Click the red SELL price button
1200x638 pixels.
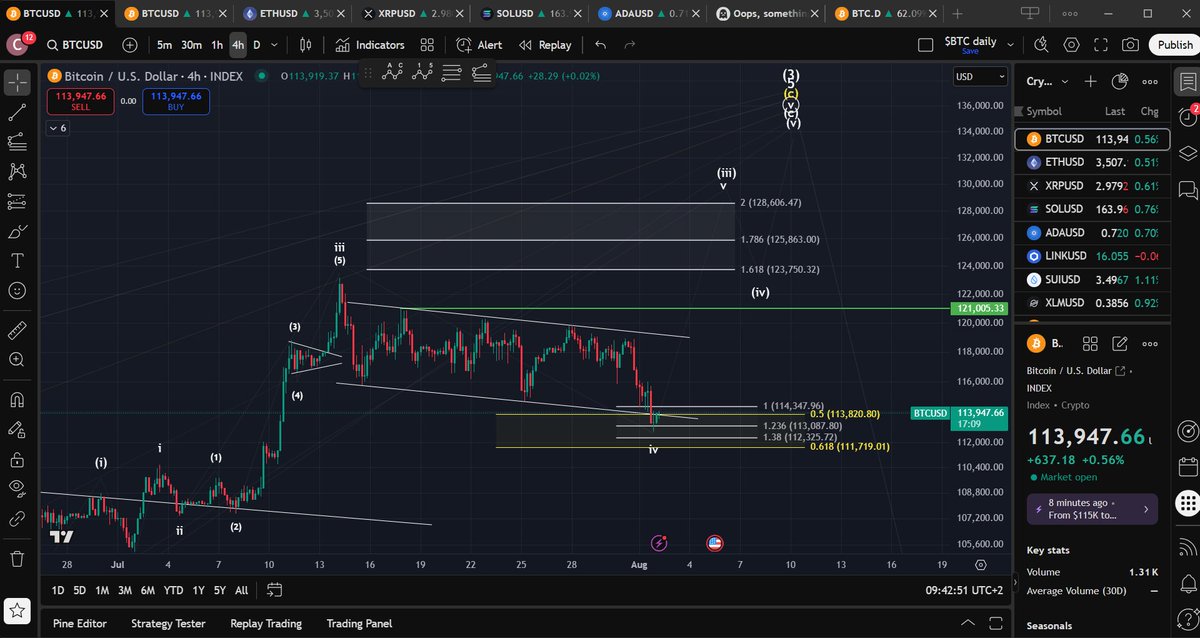point(78,101)
